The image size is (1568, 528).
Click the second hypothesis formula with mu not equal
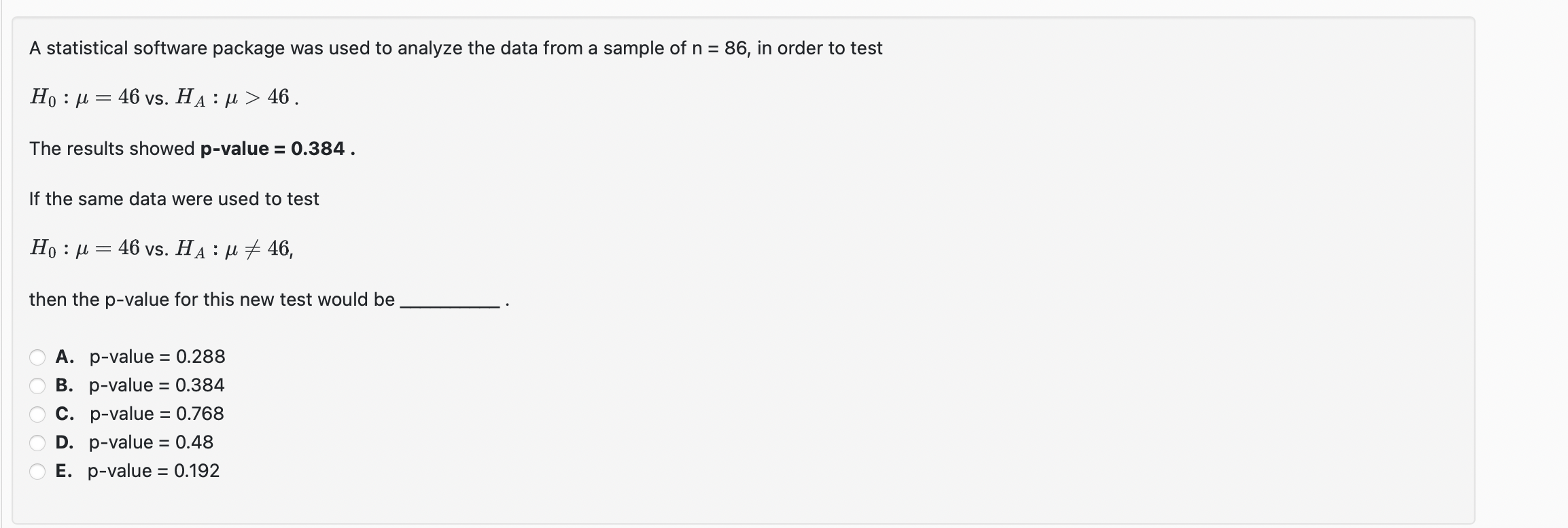(x=160, y=249)
